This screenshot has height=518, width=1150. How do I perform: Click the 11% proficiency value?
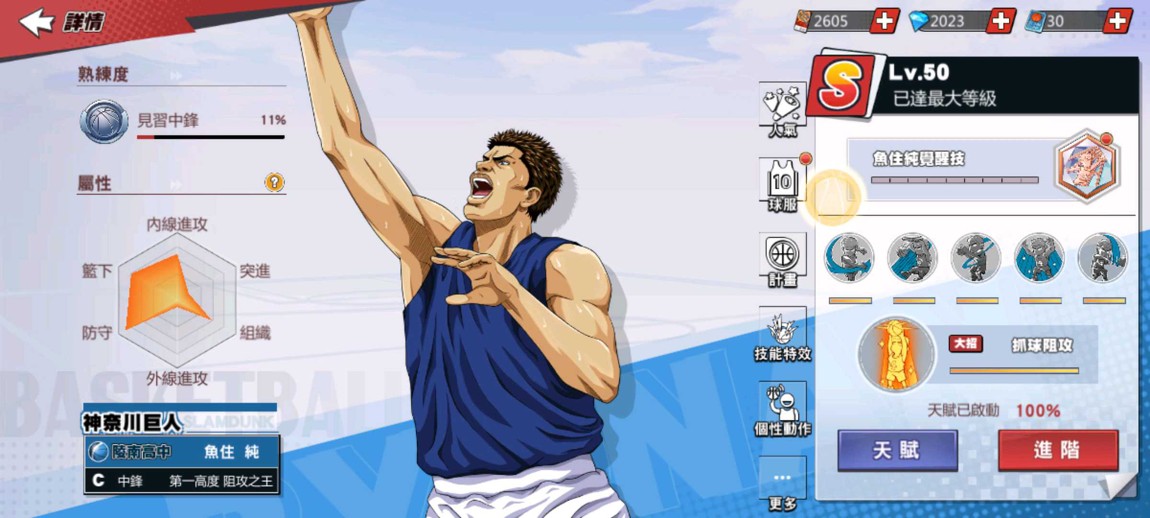[x=273, y=120]
